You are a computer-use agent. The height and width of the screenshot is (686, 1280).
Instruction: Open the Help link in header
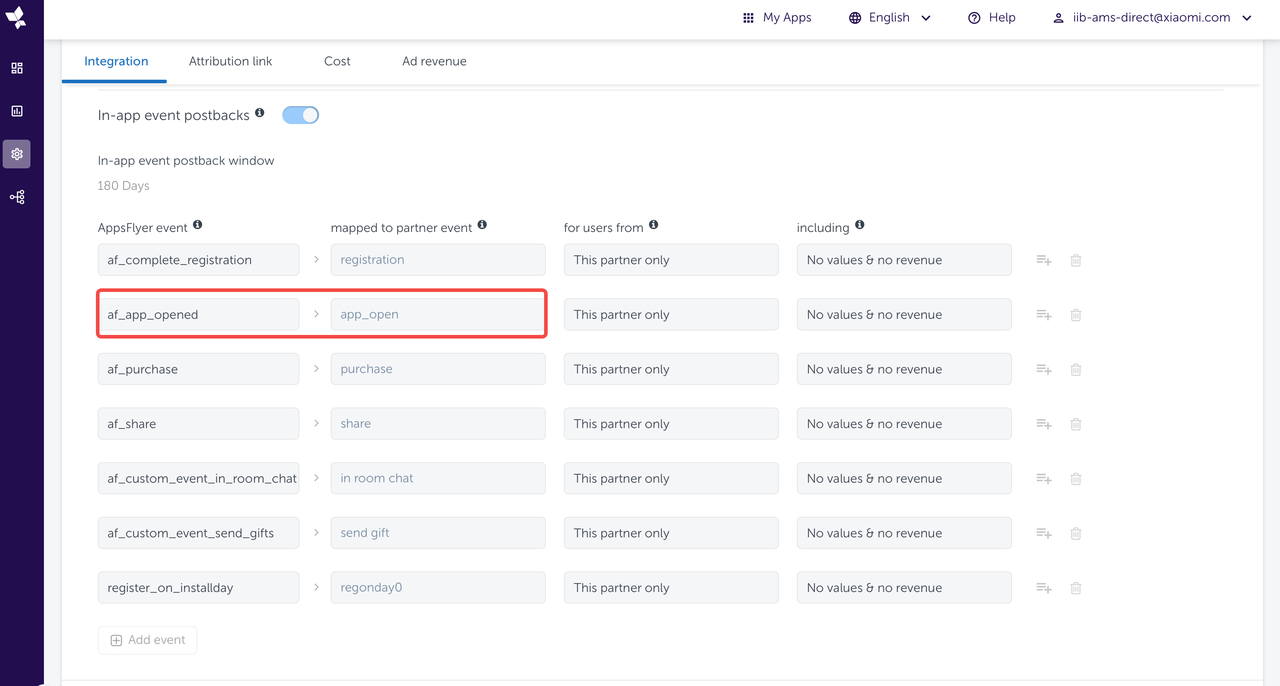(x=991, y=18)
